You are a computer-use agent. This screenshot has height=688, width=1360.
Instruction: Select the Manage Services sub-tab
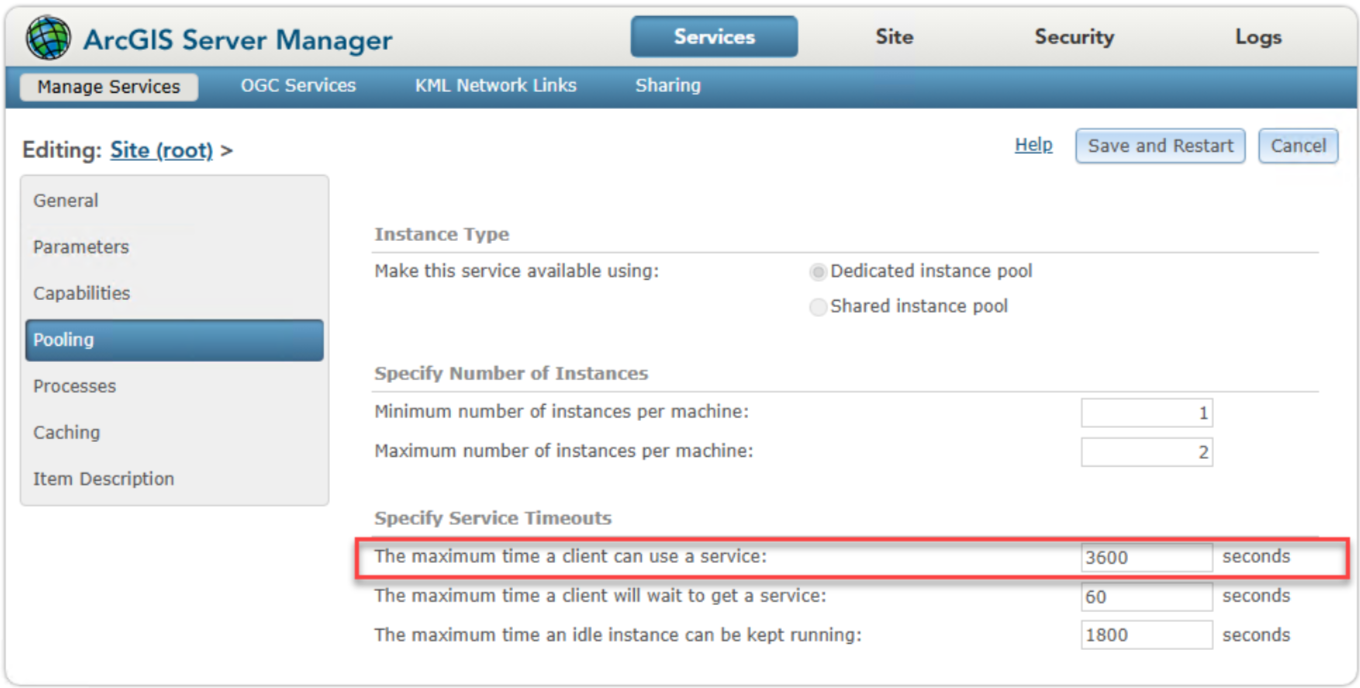click(109, 87)
